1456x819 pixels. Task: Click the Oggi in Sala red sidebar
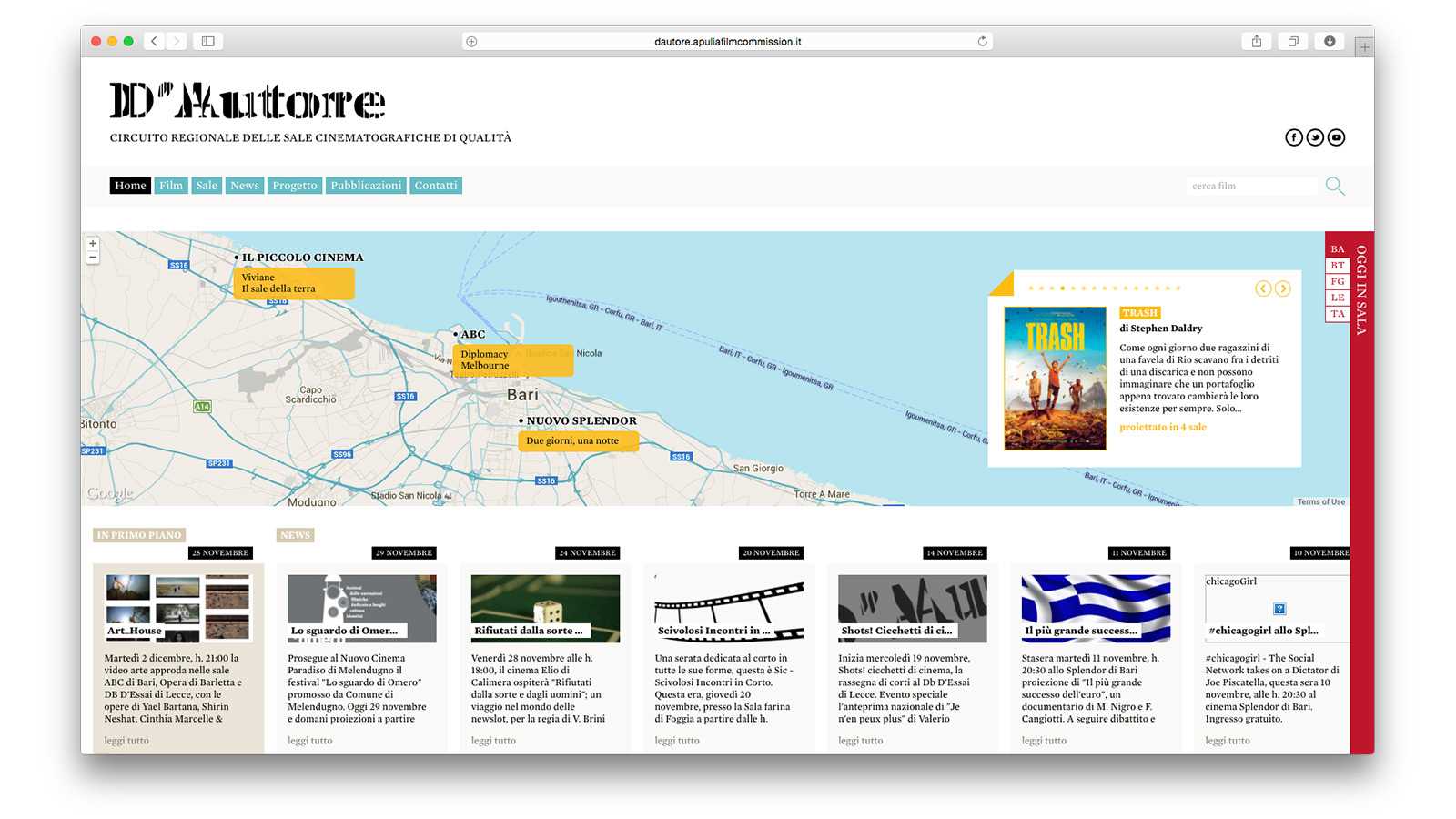coord(1361,491)
